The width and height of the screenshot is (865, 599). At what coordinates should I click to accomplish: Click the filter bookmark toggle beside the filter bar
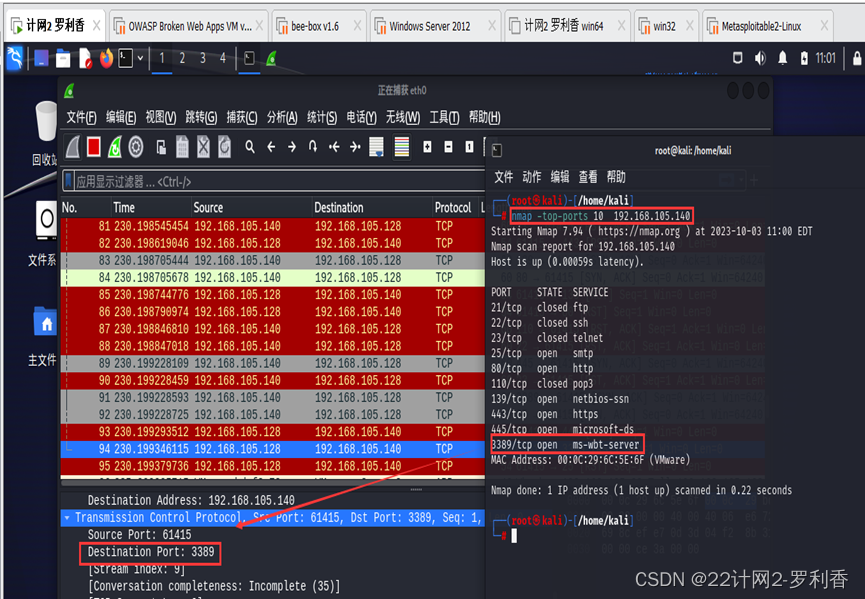point(67,180)
